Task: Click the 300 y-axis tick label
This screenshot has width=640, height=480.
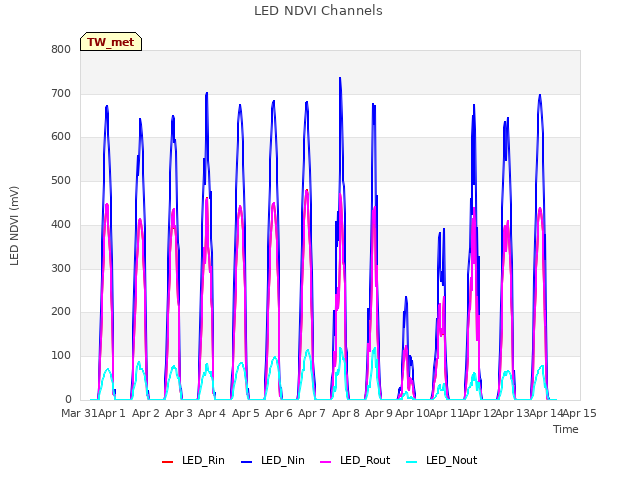Action: click(x=61, y=269)
